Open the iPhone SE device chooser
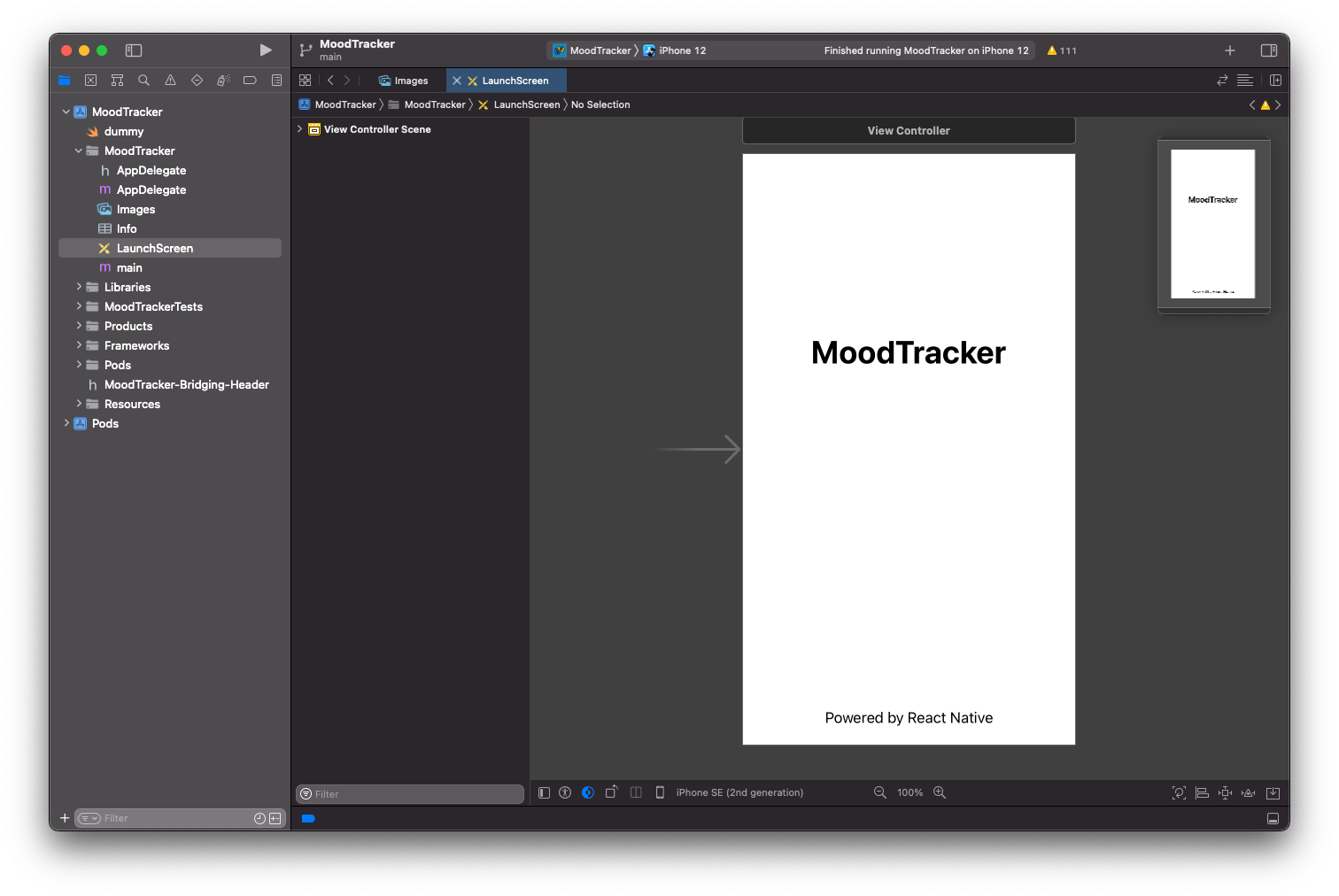 click(739, 792)
